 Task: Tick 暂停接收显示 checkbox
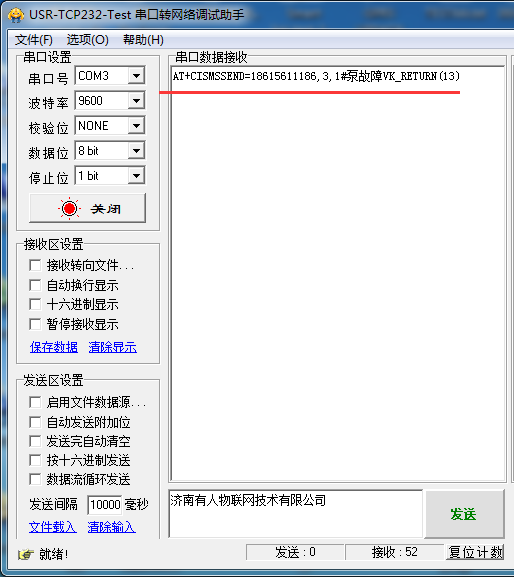35,324
